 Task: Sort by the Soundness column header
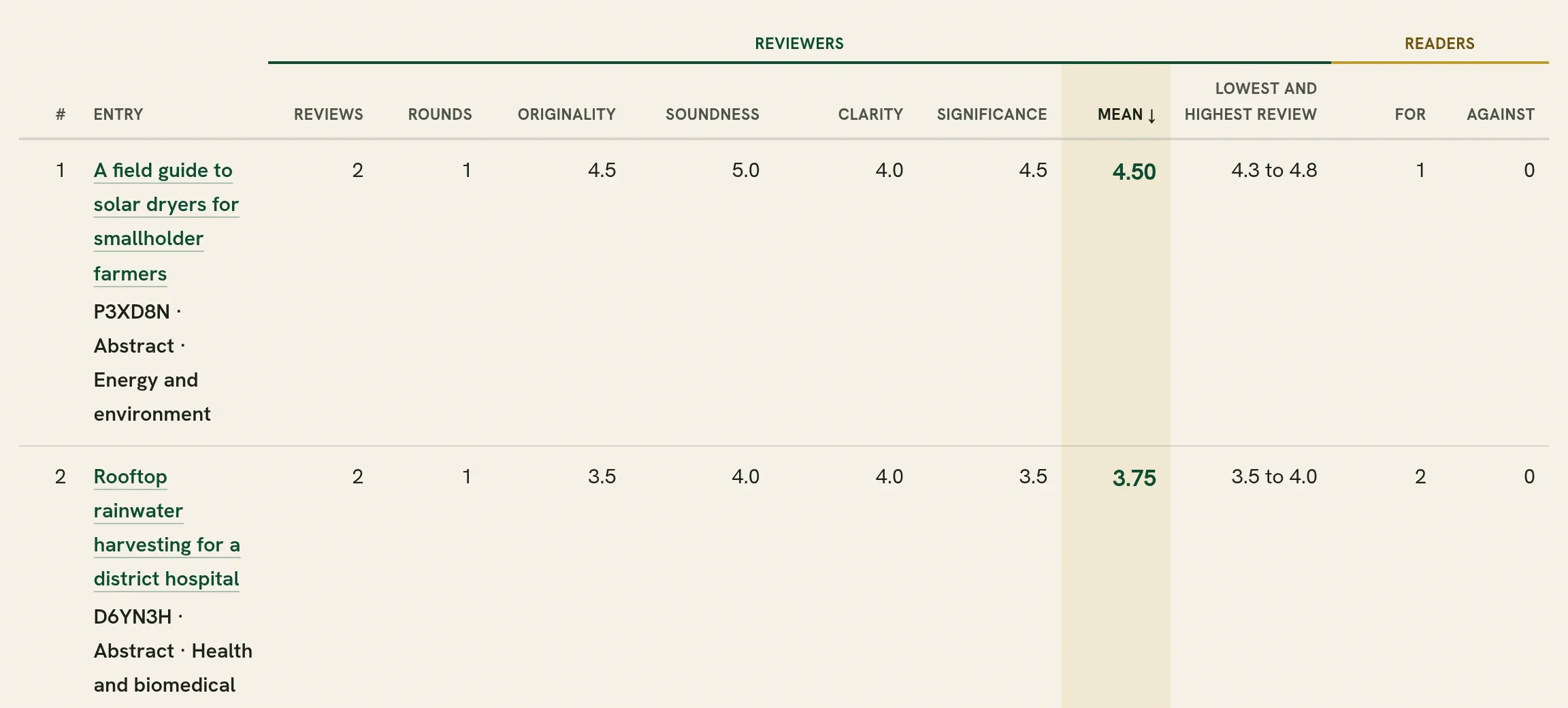[x=712, y=114]
